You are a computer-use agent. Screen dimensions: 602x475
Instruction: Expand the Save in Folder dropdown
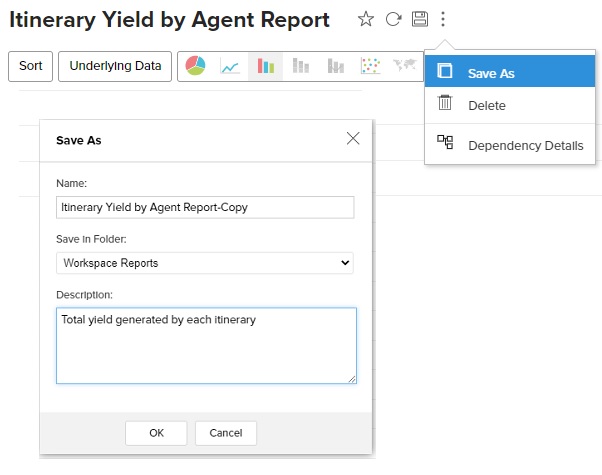205,263
